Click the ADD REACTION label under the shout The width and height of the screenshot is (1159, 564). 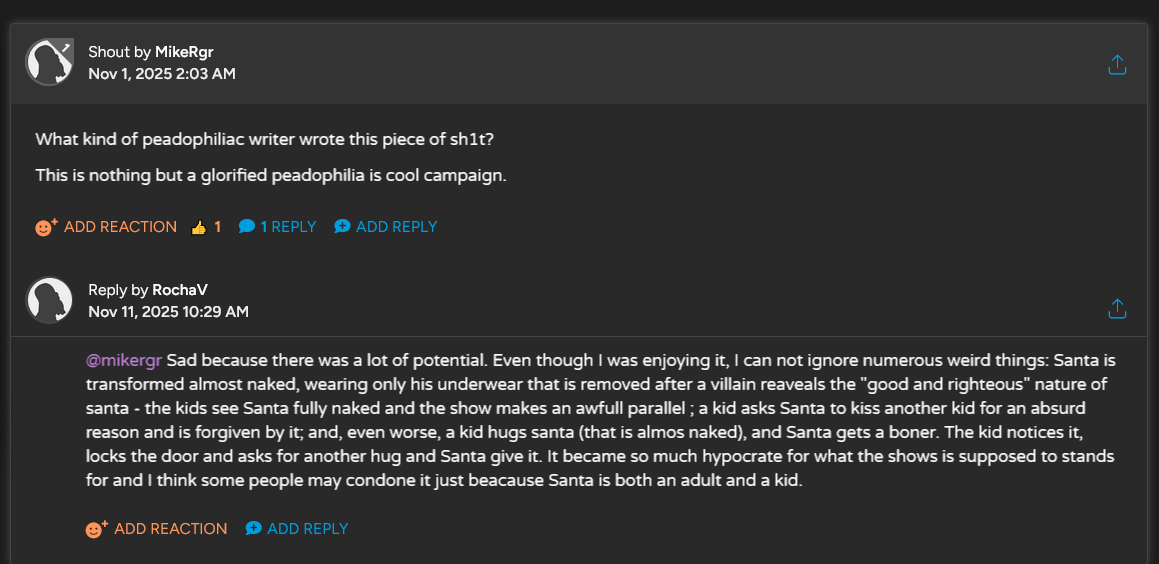[x=120, y=227]
